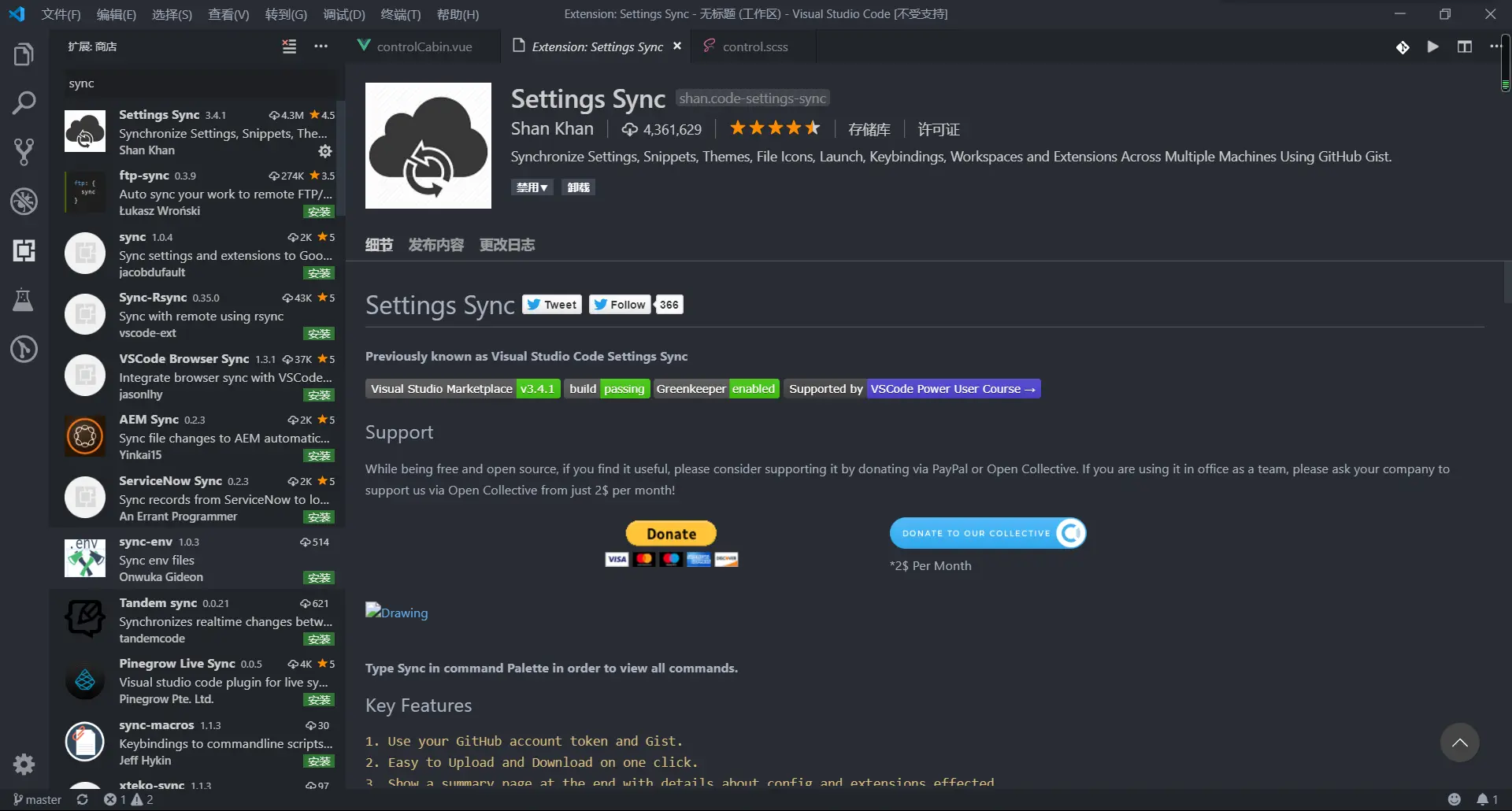The image size is (1512, 811).
Task: Open the errors and warnings count in status bar
Action: (x=129, y=799)
